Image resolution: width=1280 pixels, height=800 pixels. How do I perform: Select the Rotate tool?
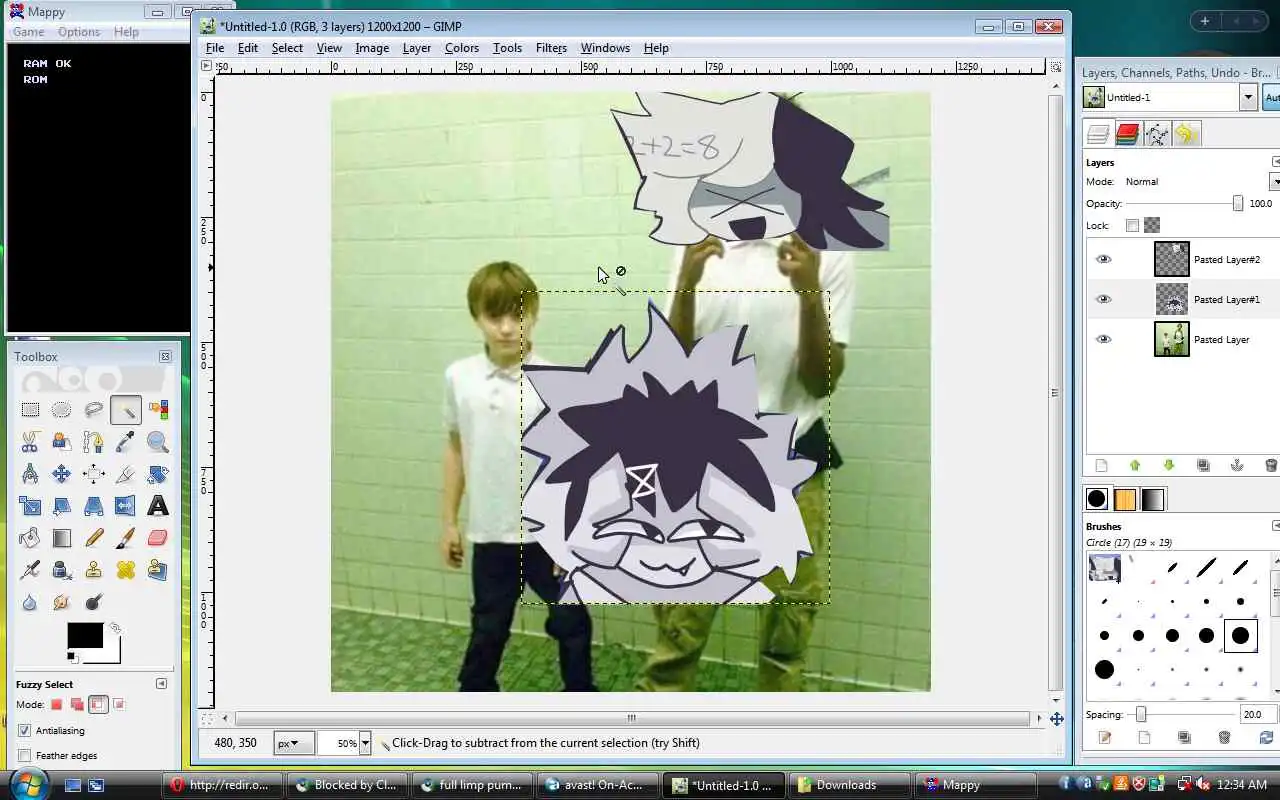point(158,474)
